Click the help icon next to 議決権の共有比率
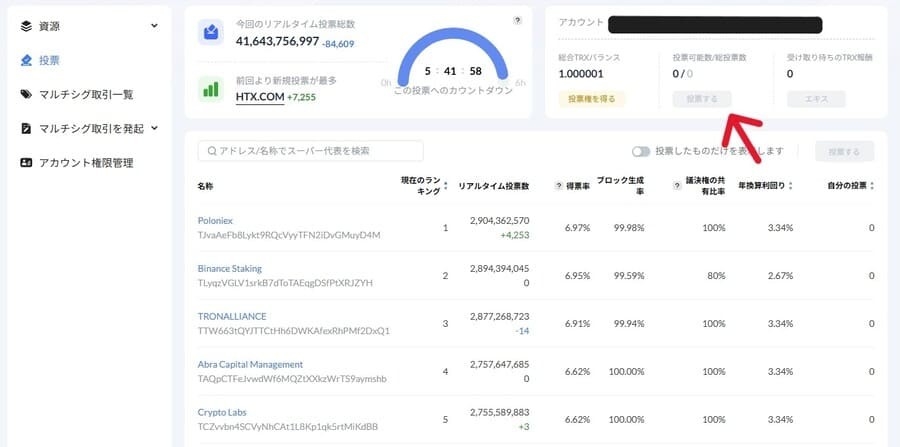The image size is (900, 447). point(677,186)
